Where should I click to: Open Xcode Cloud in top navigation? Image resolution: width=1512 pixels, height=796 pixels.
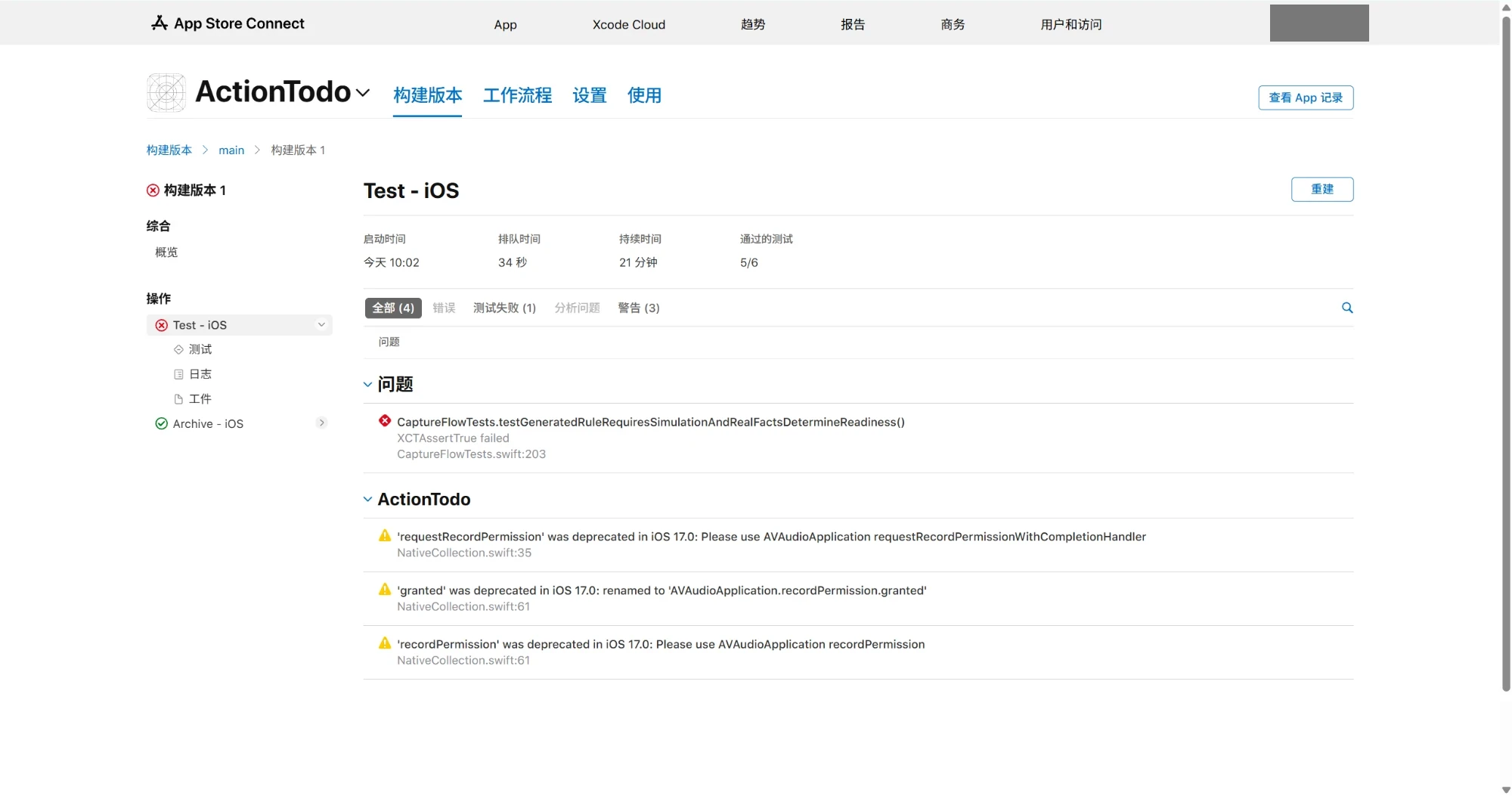(629, 24)
